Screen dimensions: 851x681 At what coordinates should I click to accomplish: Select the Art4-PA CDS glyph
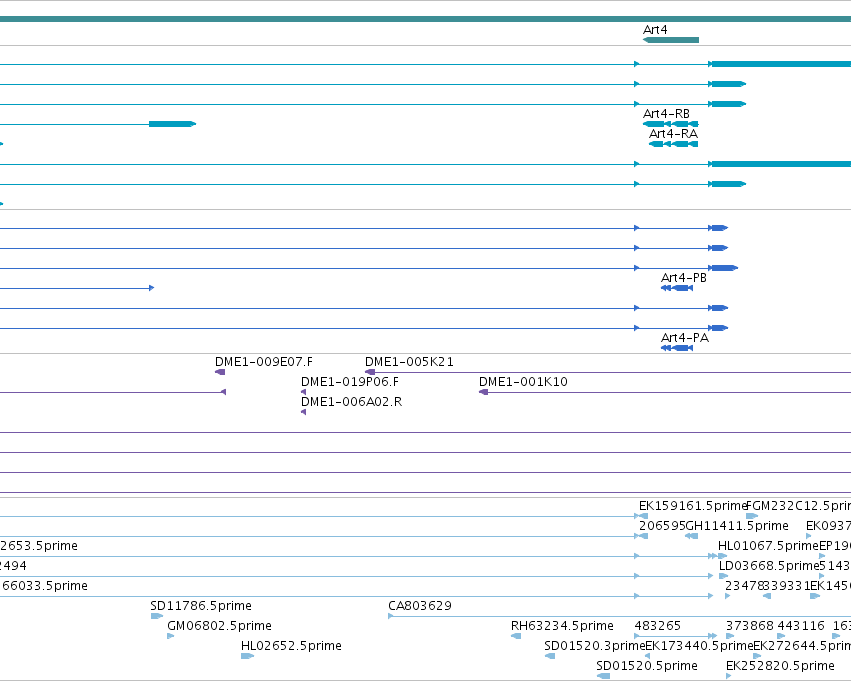tap(677, 348)
